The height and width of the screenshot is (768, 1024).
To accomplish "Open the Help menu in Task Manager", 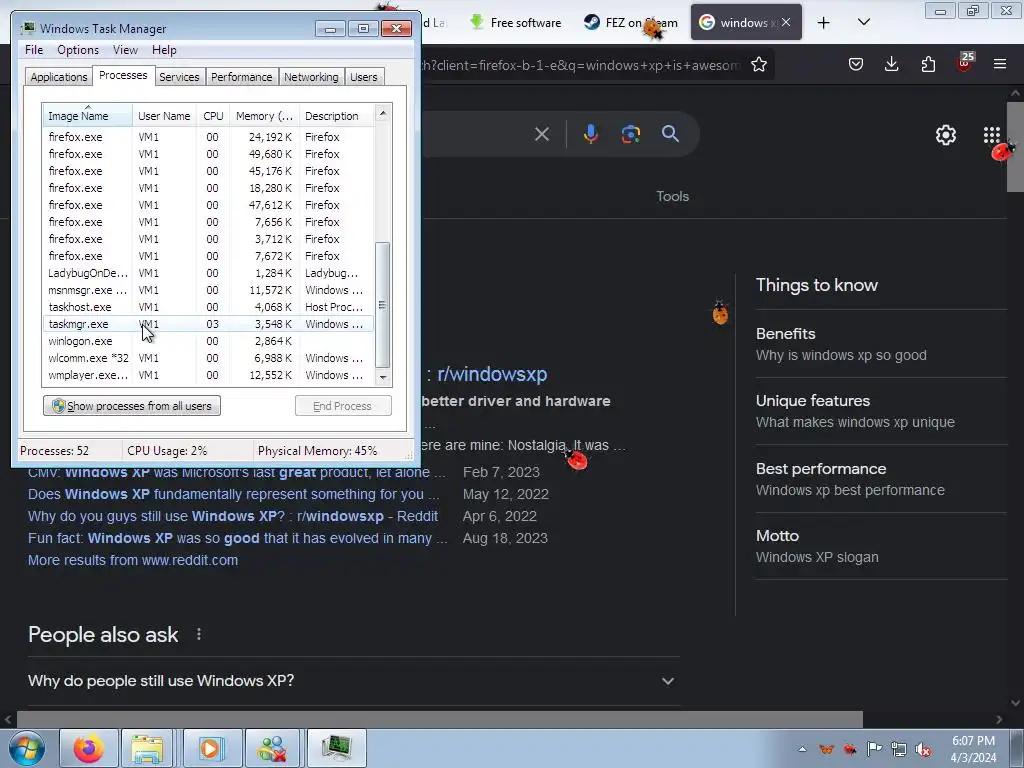I will [x=164, y=50].
